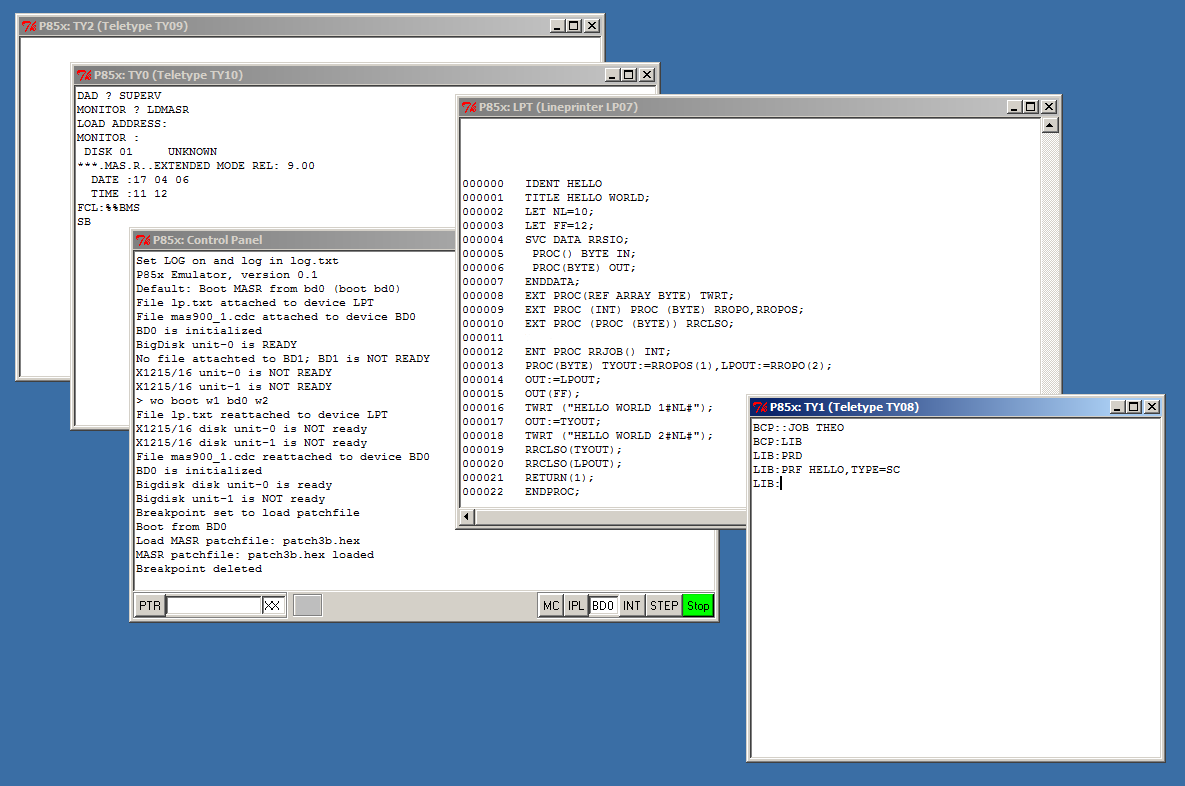
Task: Click the feather icon in TY0 title bar
Action: click(84, 75)
